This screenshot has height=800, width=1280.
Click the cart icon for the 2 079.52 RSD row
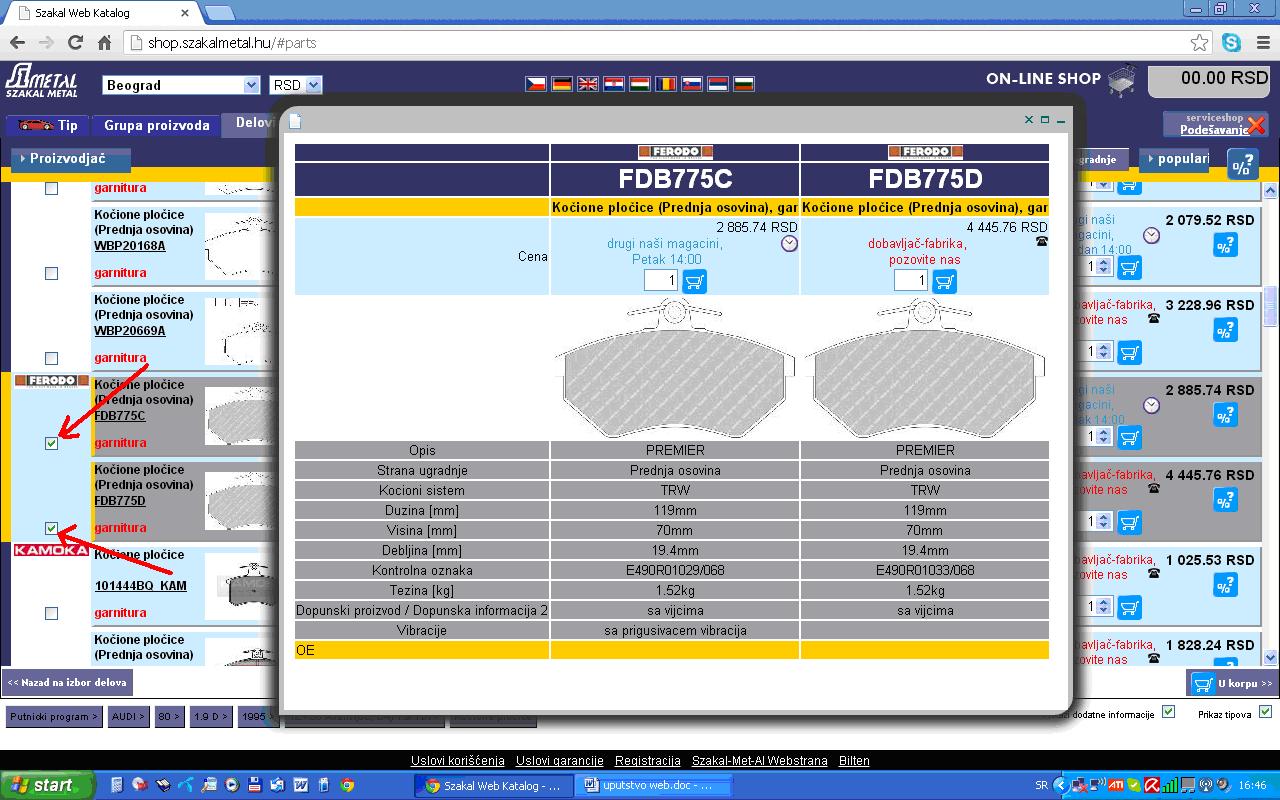point(1129,267)
